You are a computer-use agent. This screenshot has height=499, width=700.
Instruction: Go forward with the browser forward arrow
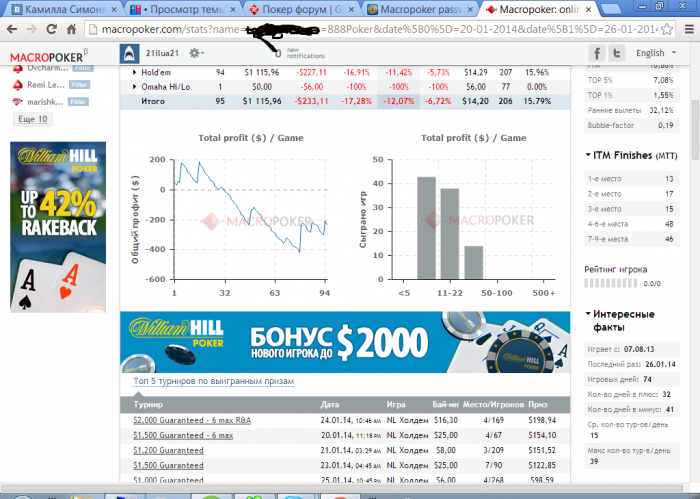point(32,29)
